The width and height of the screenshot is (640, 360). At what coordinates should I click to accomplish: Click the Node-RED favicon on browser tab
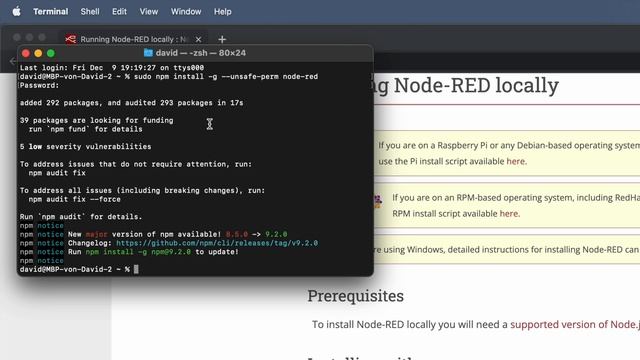click(x=71, y=39)
